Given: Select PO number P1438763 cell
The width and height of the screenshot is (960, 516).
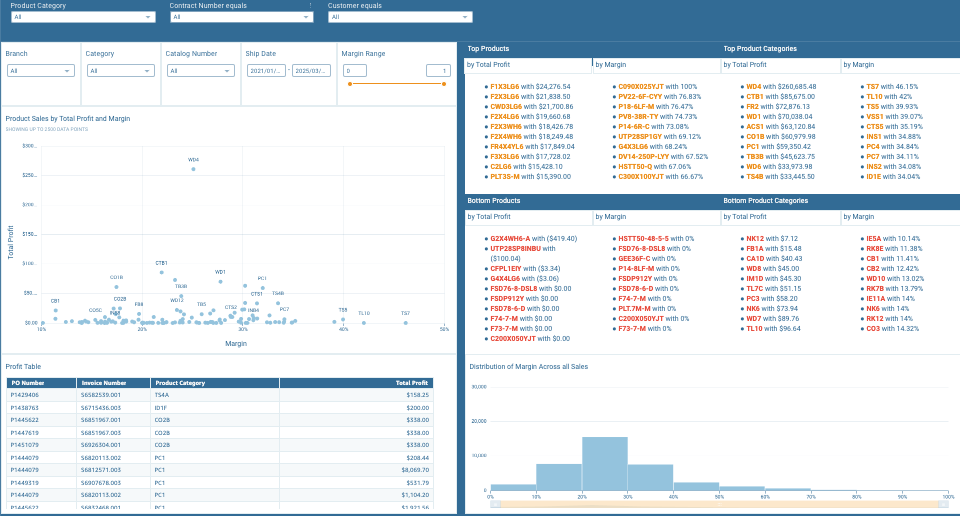Looking at the screenshot, I should [42, 408].
